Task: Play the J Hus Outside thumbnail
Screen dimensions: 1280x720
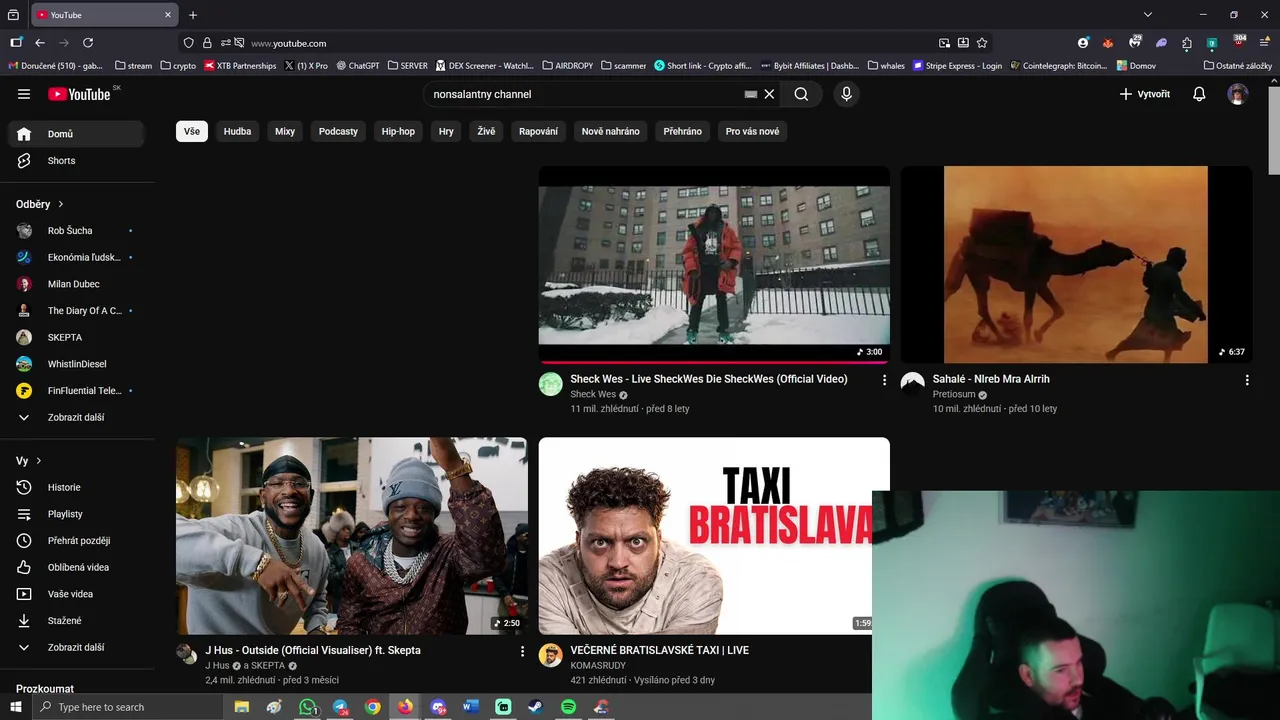Action: 352,536
